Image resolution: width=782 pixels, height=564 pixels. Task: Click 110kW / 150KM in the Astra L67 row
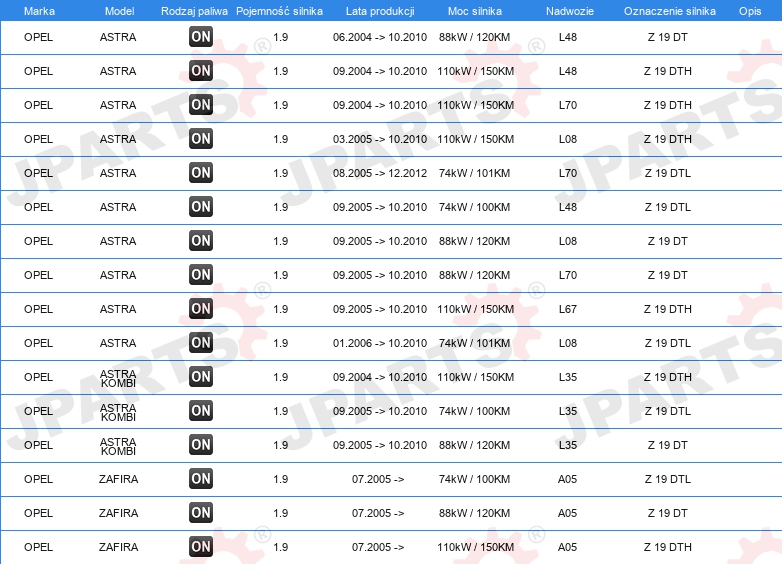[x=475, y=309]
